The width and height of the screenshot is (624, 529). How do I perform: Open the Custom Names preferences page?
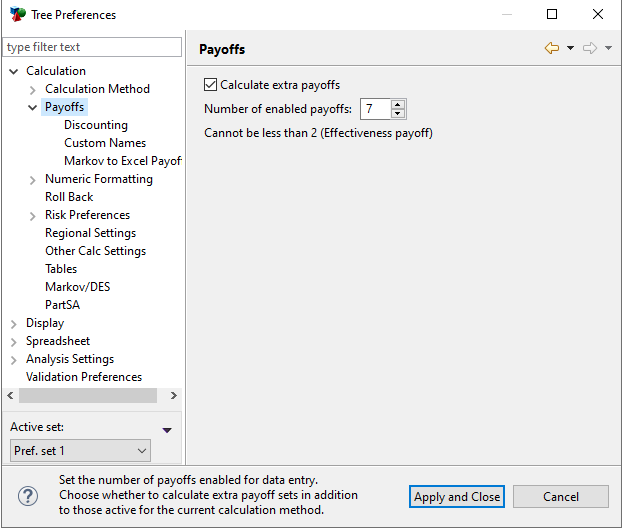coord(105,143)
